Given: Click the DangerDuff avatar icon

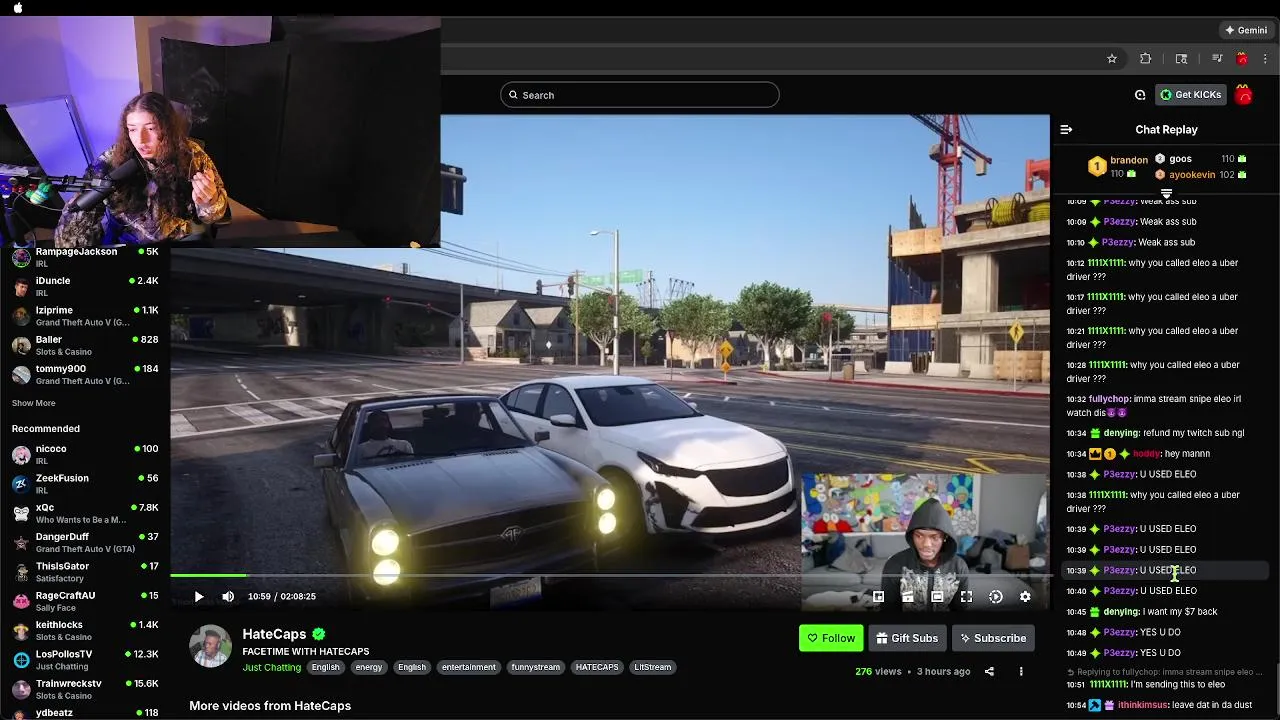Looking at the screenshot, I should point(21,543).
